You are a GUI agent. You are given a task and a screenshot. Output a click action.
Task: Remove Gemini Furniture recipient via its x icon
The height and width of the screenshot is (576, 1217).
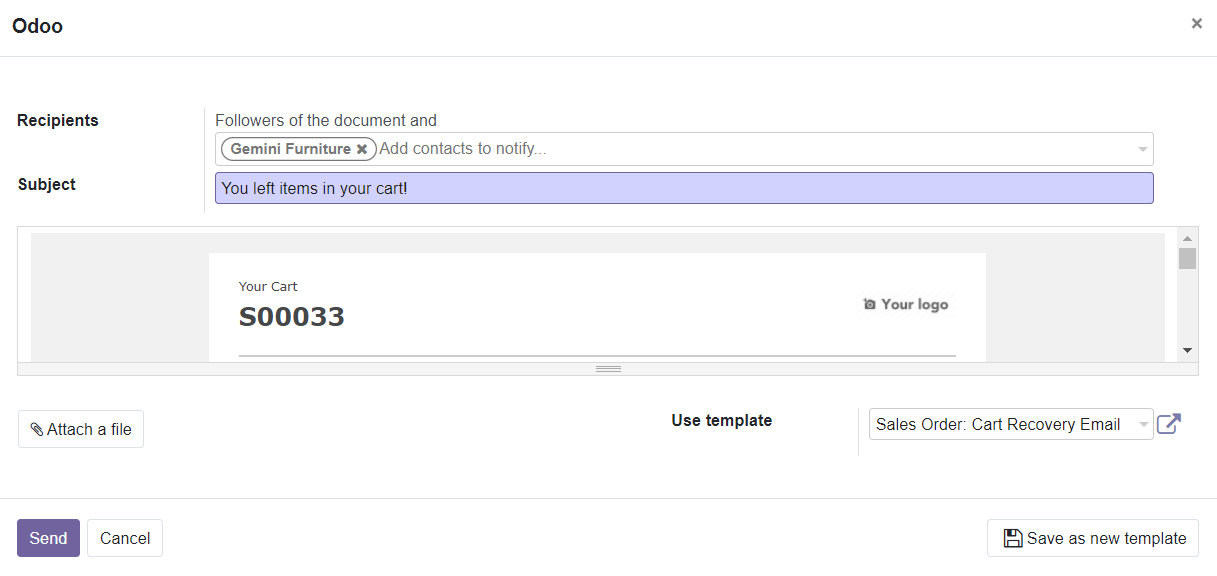click(362, 148)
